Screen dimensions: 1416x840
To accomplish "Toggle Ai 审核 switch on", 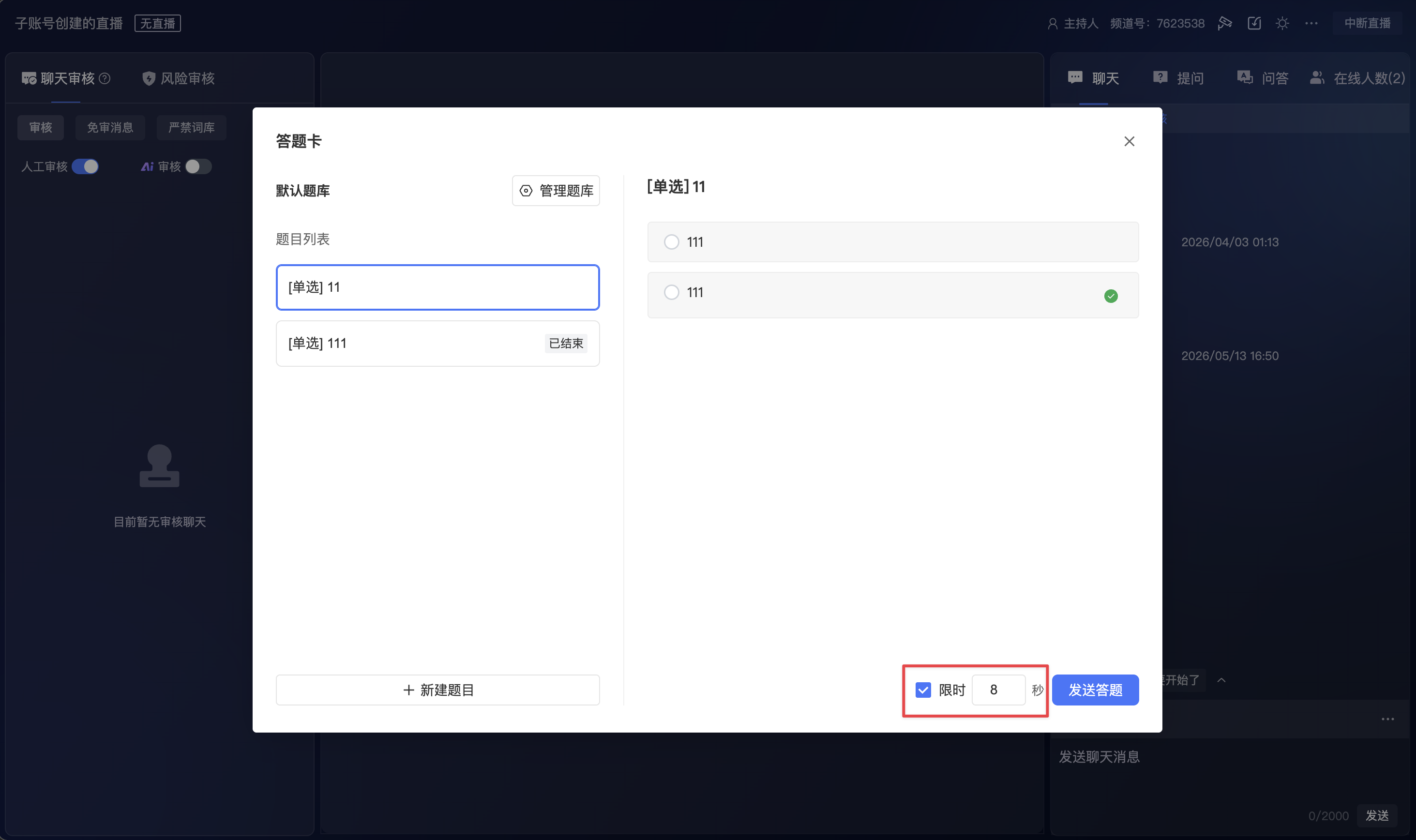I will point(198,166).
